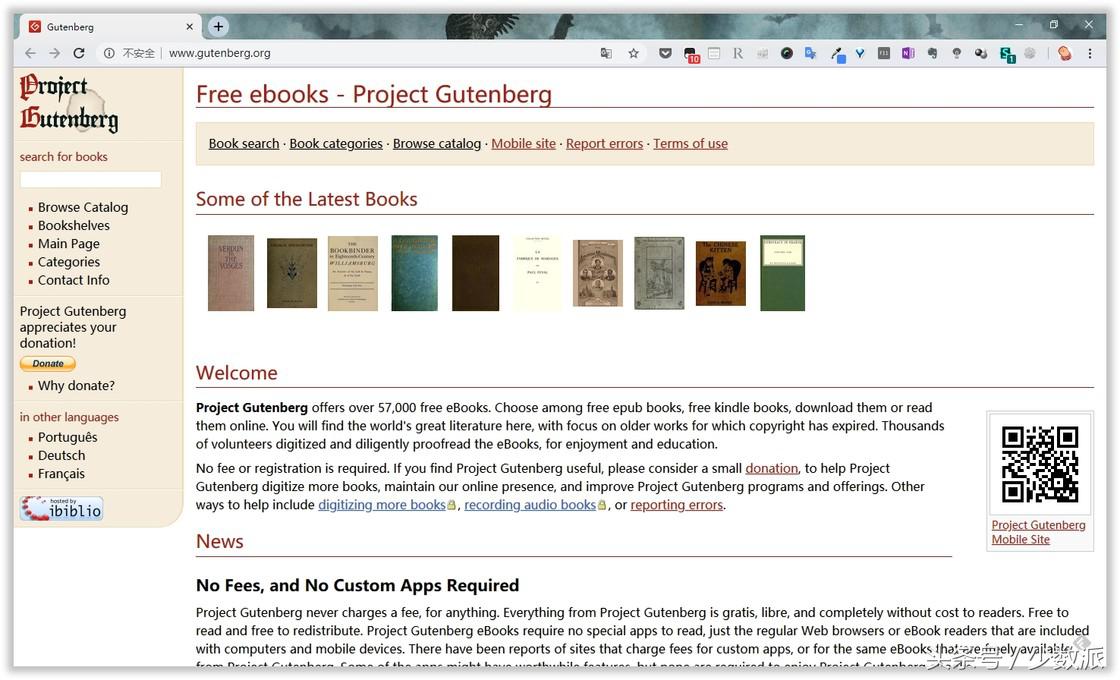Click the OneNote extension icon

[908, 53]
